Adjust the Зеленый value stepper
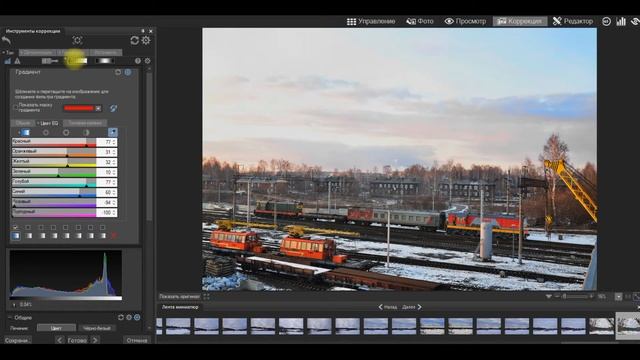This screenshot has height=360, width=640. 115,172
